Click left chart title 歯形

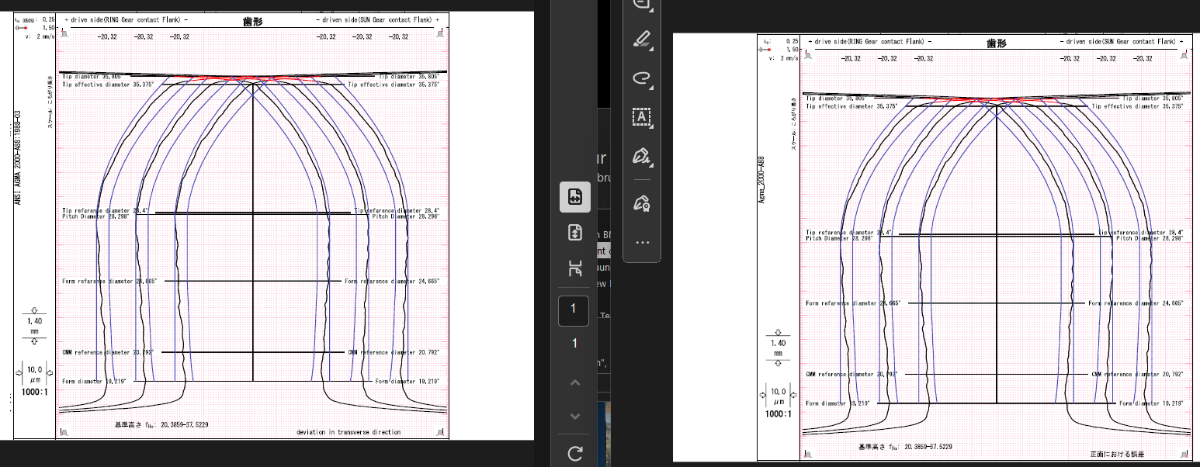coord(252,19)
